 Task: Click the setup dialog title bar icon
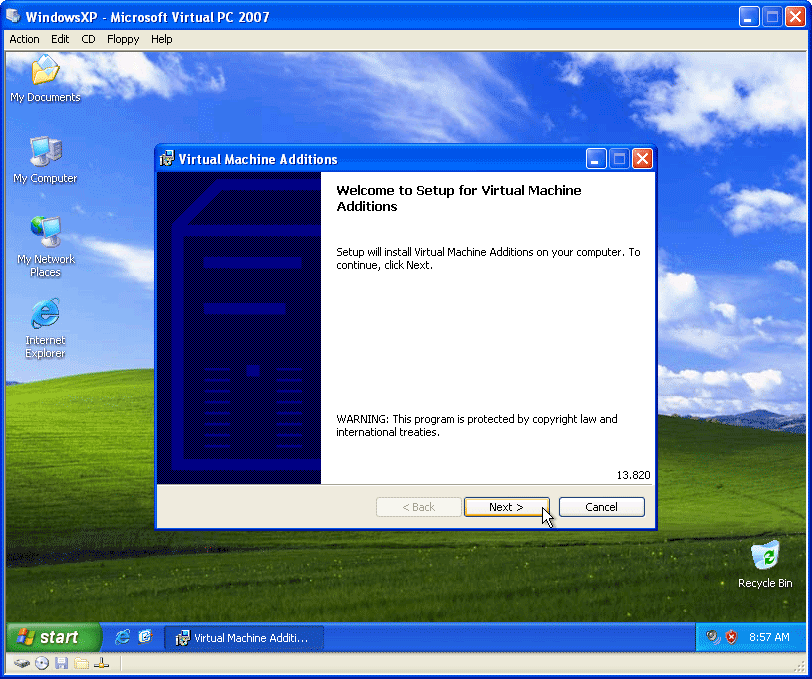pos(167,158)
